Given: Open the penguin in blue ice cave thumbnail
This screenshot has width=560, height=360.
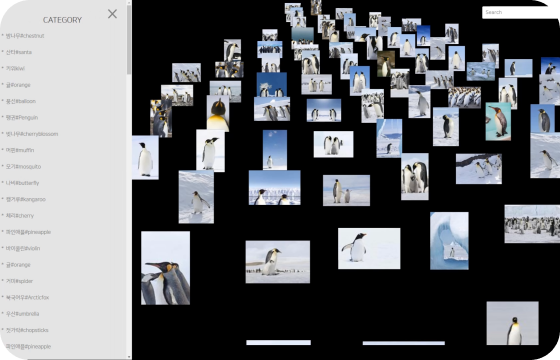Looking at the screenshot, I should click(x=449, y=241).
